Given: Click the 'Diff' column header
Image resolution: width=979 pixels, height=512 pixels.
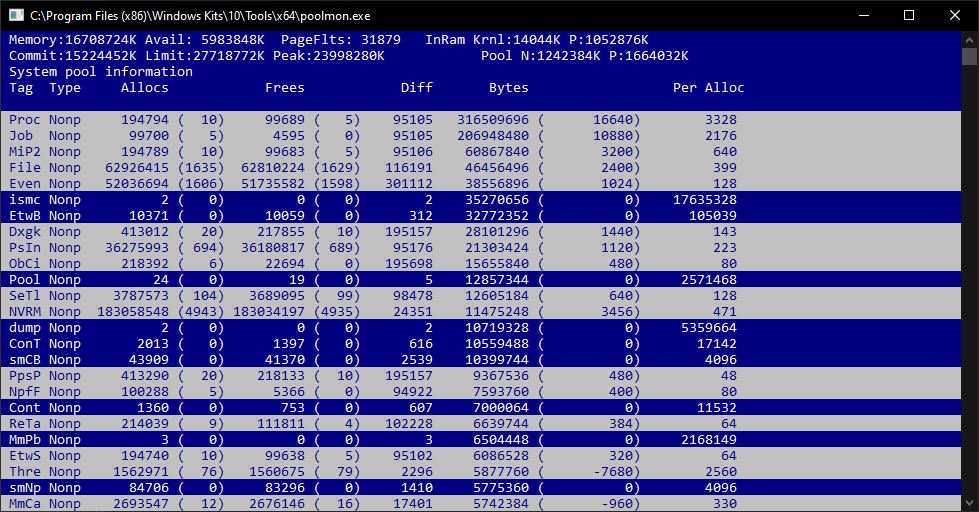Looking at the screenshot, I should click(x=416, y=87).
